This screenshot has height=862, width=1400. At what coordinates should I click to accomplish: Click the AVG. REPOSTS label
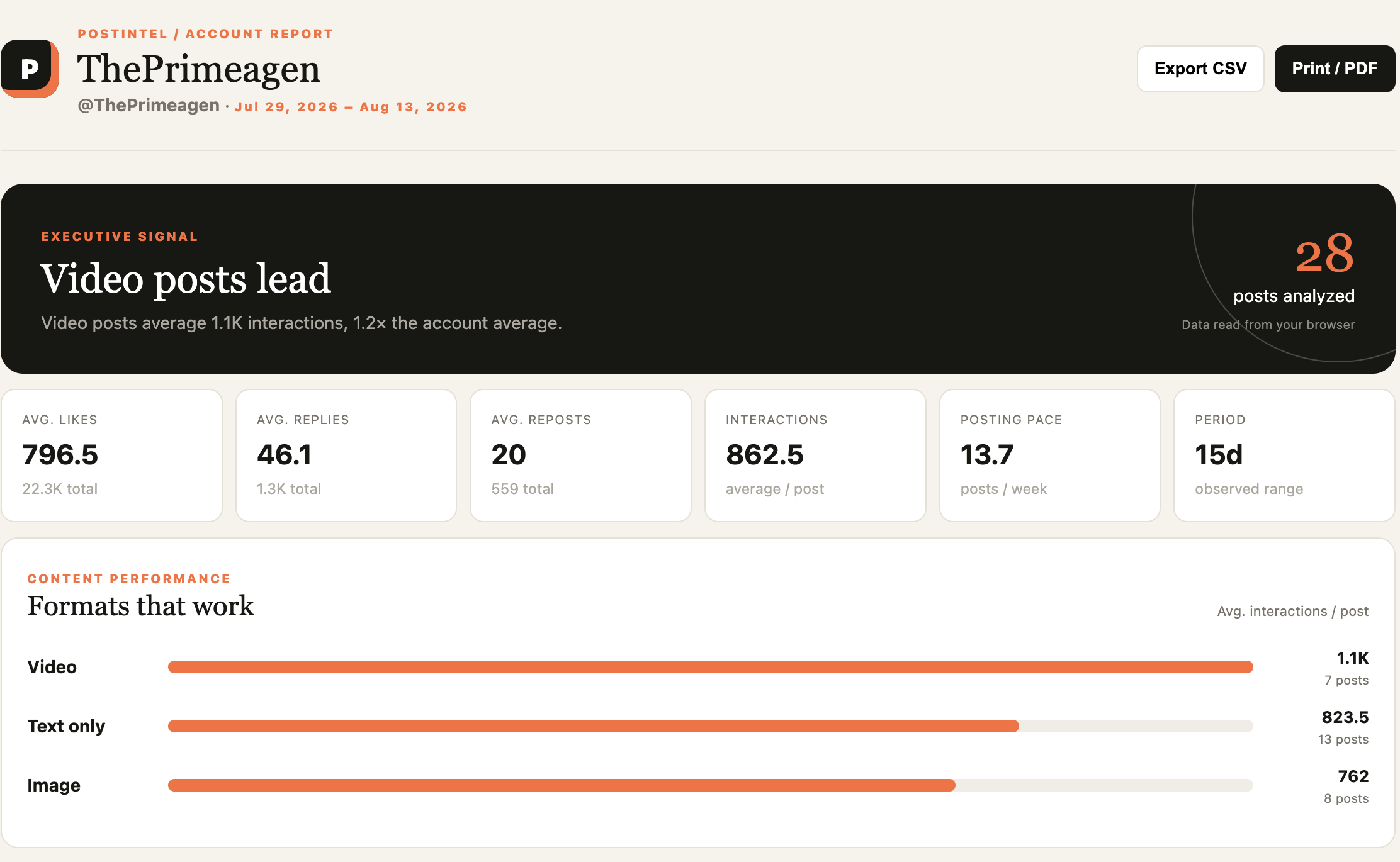pos(541,420)
